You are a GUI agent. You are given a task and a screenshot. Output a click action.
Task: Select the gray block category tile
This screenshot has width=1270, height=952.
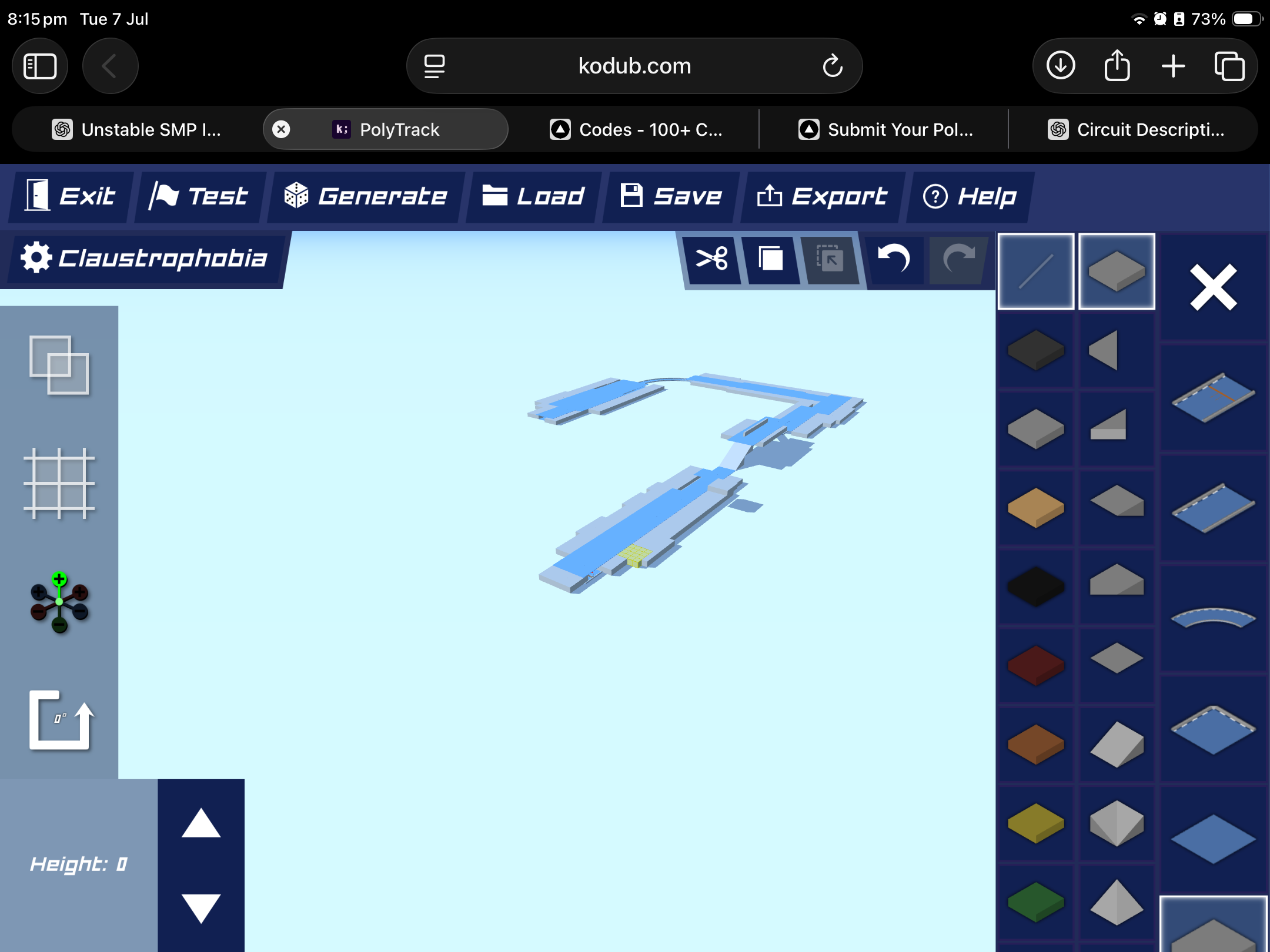coord(1117,271)
